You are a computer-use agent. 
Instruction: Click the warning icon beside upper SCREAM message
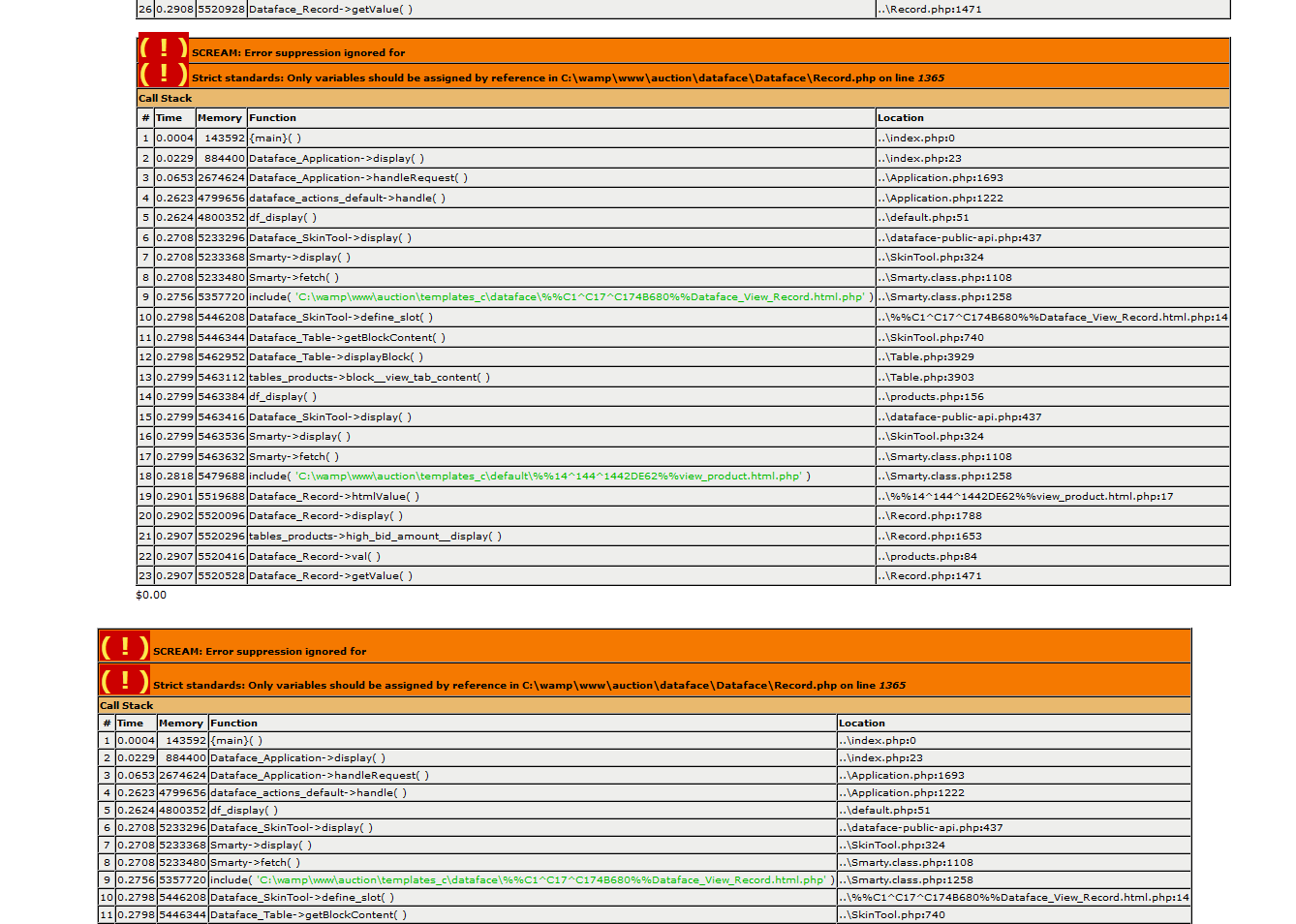pyautogui.click(x=163, y=47)
